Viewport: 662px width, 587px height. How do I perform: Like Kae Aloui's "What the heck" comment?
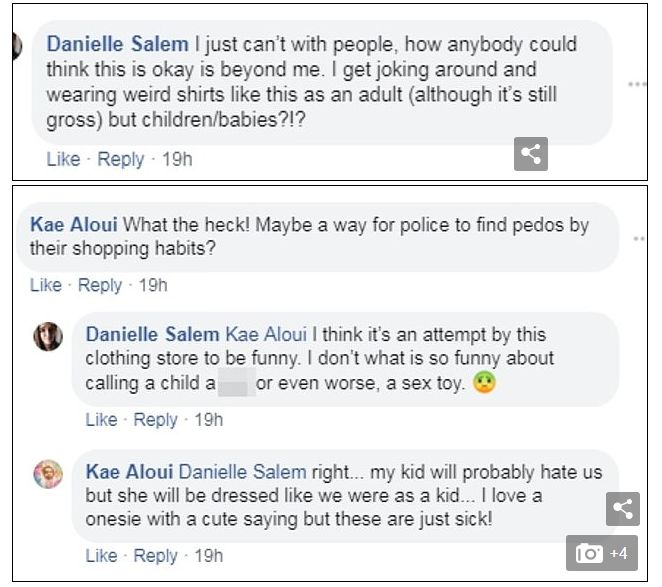pyautogui.click(x=46, y=285)
